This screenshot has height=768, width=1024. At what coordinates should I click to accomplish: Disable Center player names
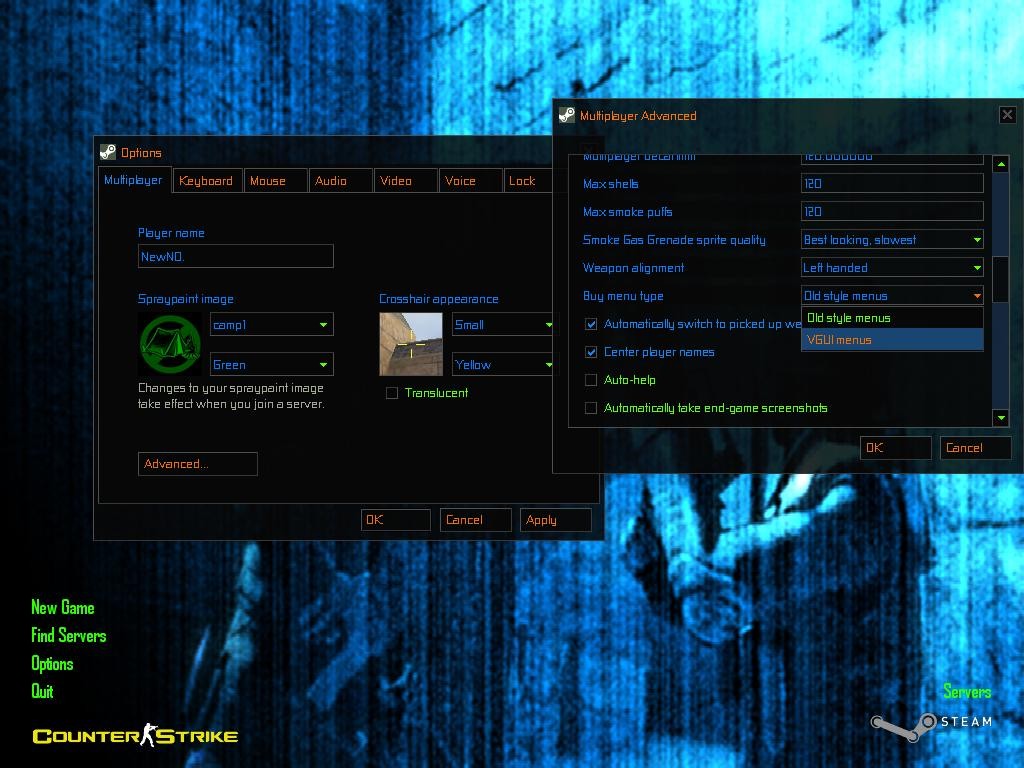tap(591, 352)
